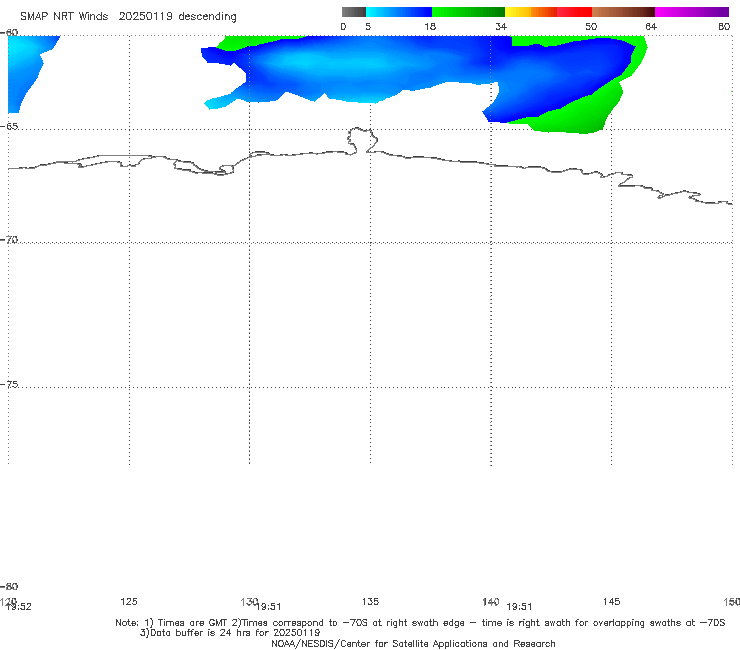
Task: Click the latitude label '-70'
Action: [9, 240]
